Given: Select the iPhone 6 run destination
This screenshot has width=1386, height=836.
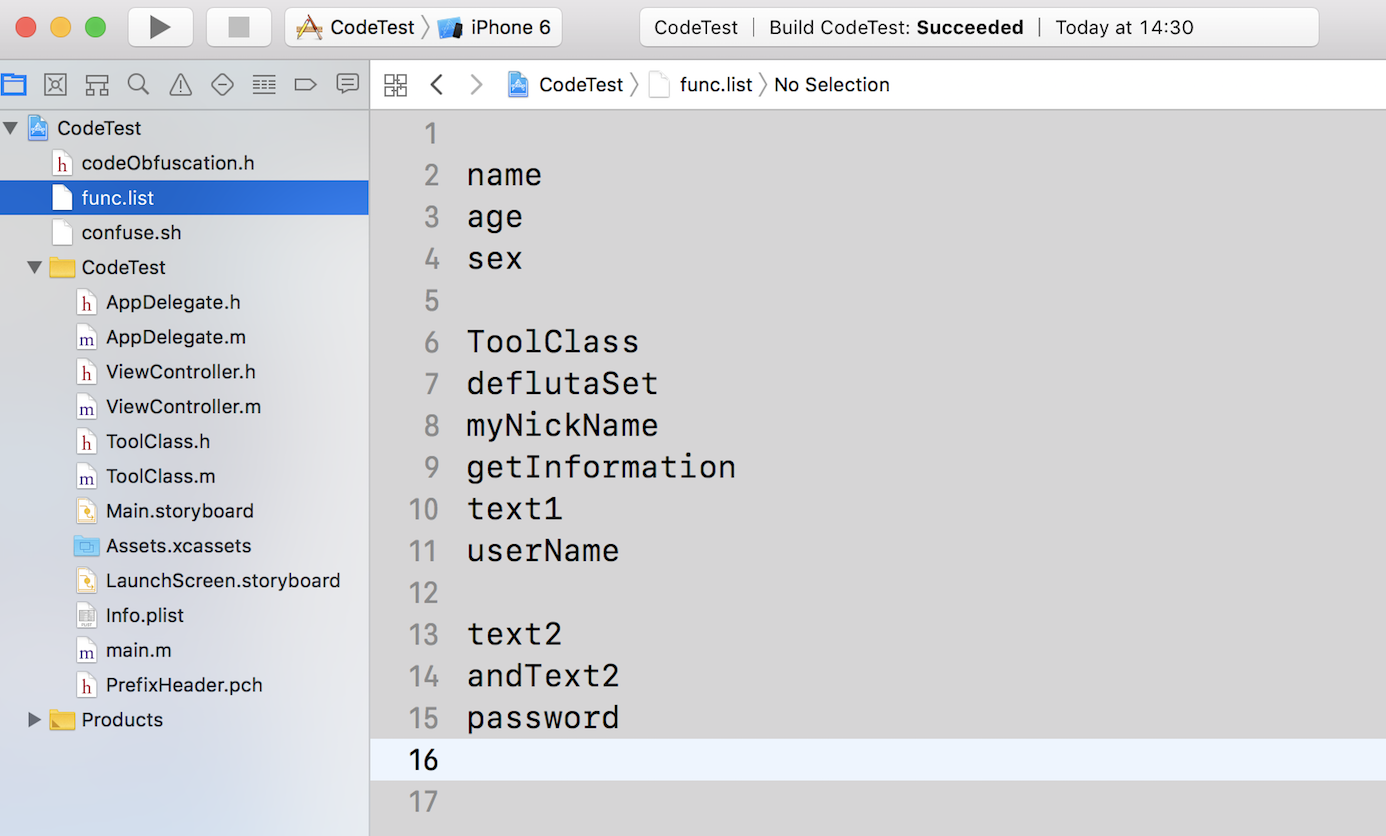Looking at the screenshot, I should click(497, 27).
